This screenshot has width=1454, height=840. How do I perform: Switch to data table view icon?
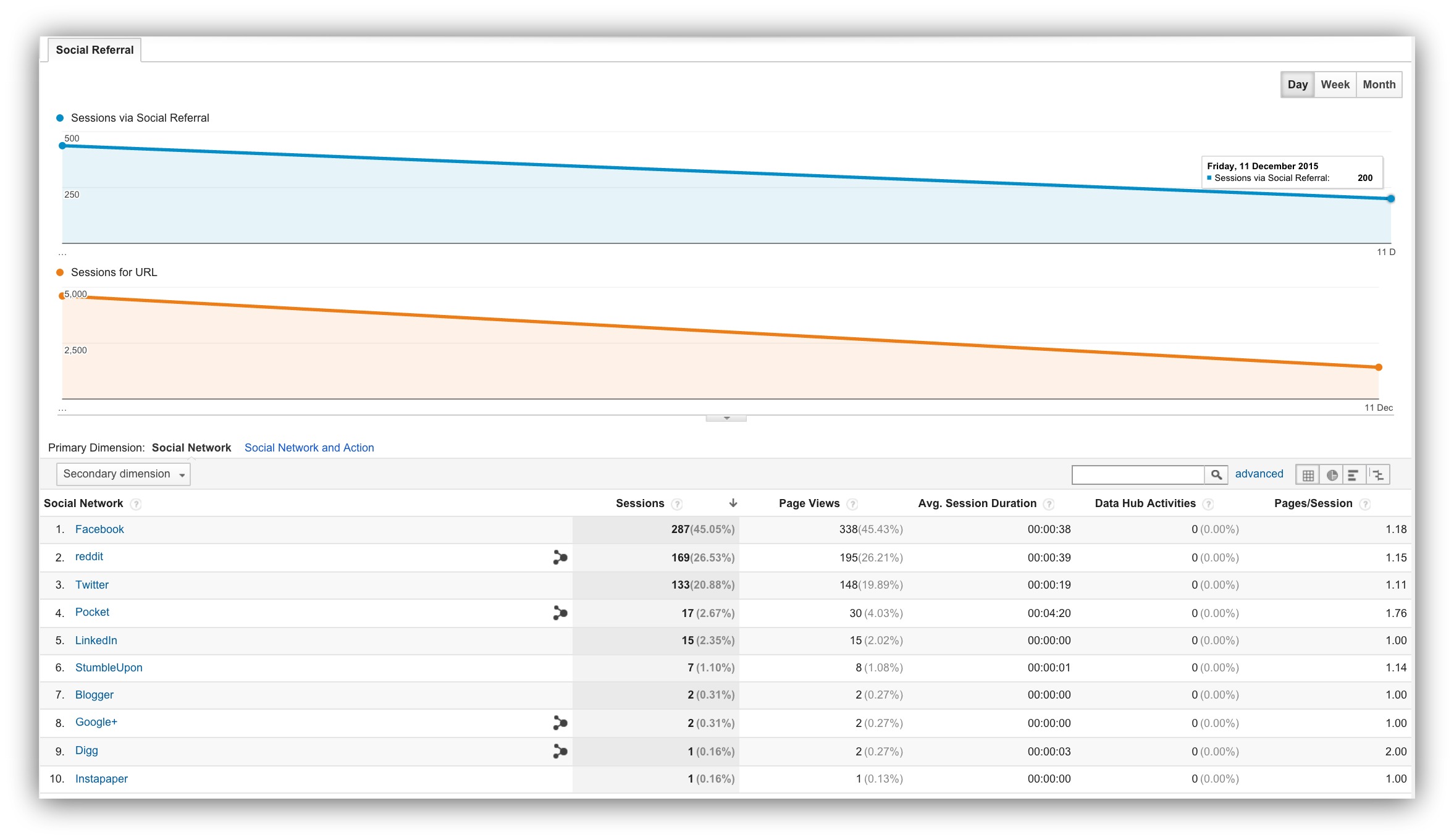1308,474
